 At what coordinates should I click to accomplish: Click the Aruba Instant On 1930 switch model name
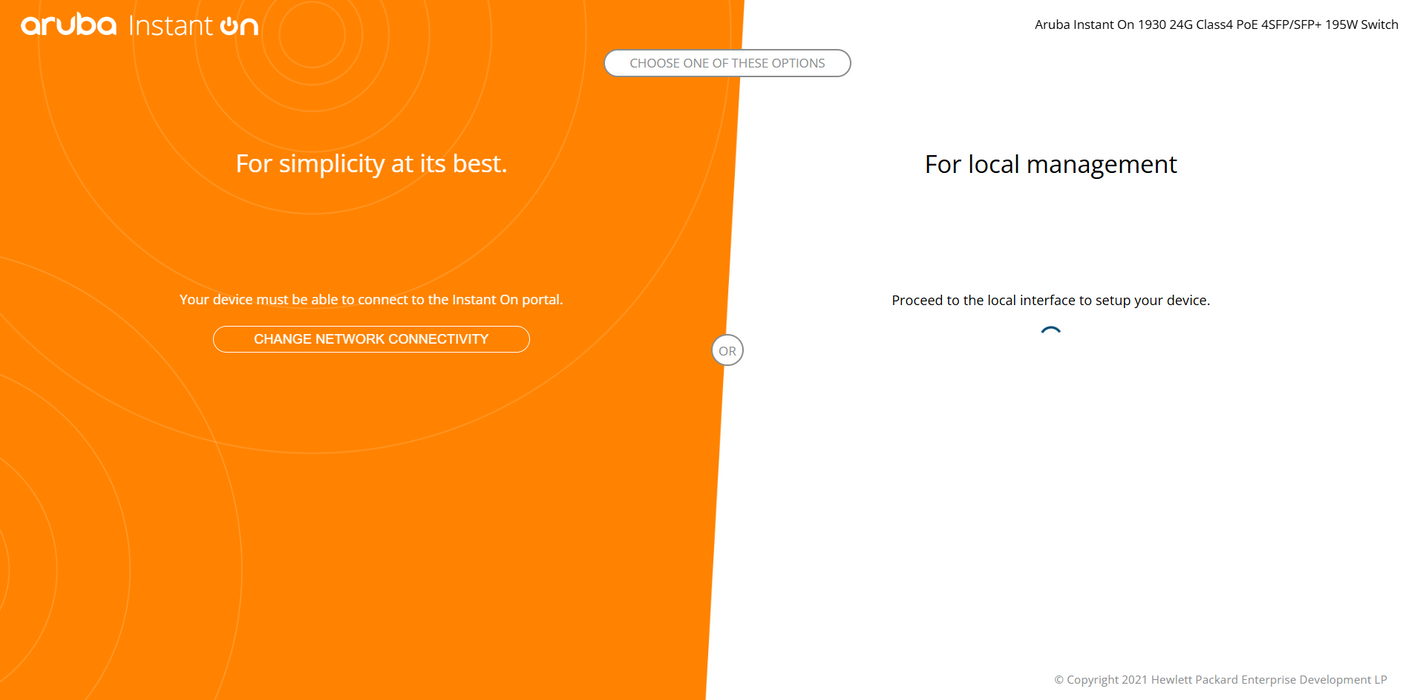tap(1216, 25)
